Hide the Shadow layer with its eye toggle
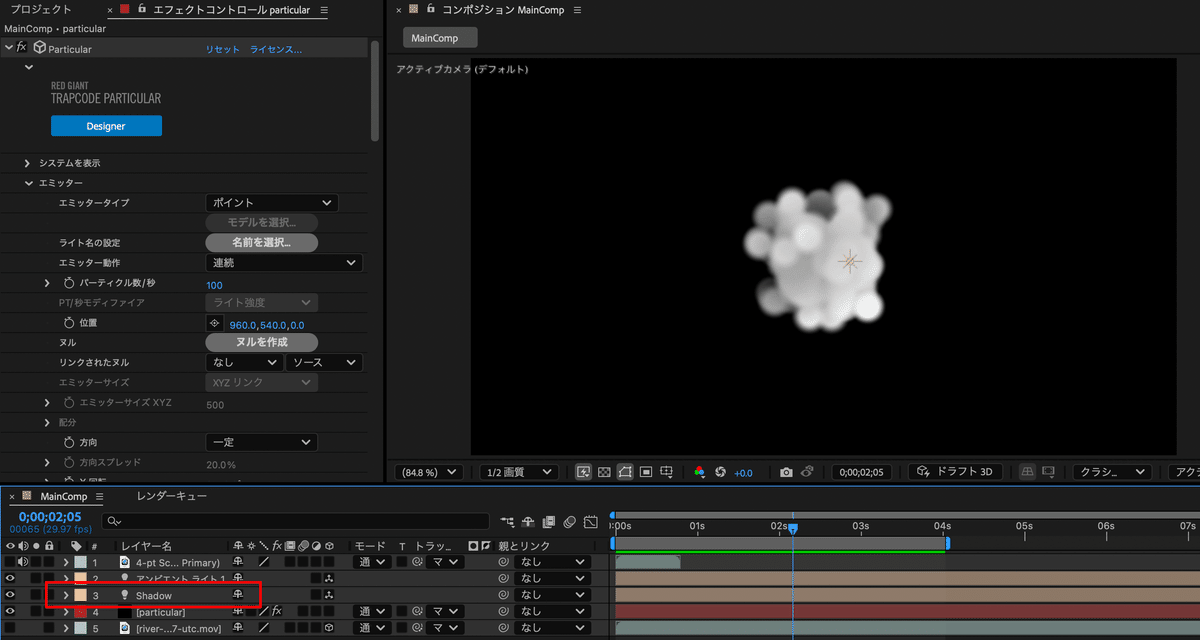 (10, 595)
